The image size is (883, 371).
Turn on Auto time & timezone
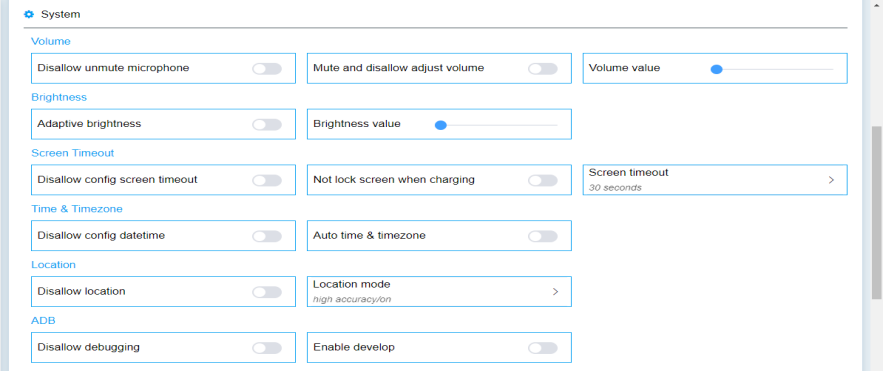[543, 236]
